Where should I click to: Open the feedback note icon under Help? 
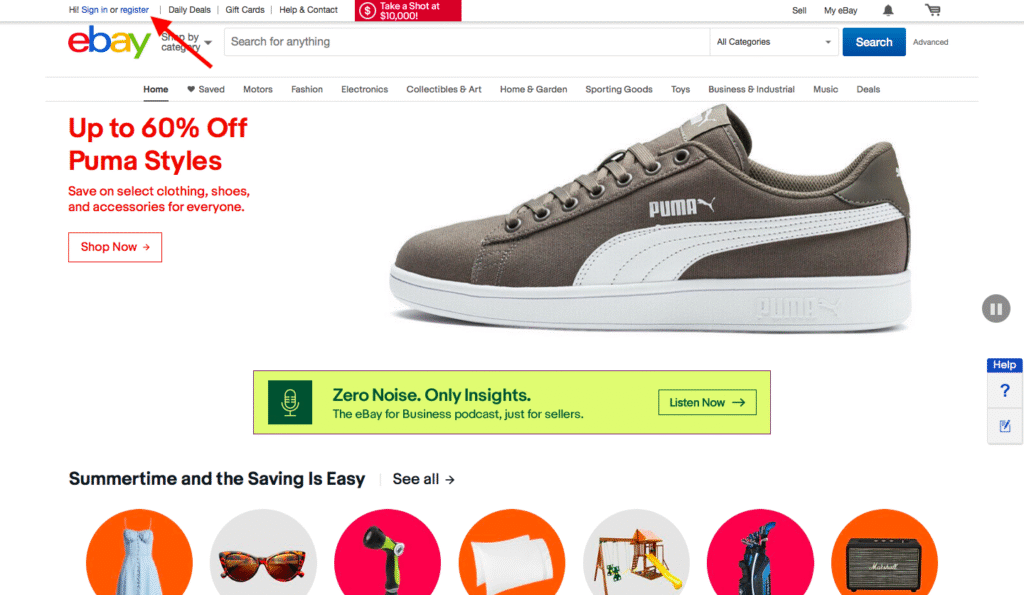1004,426
